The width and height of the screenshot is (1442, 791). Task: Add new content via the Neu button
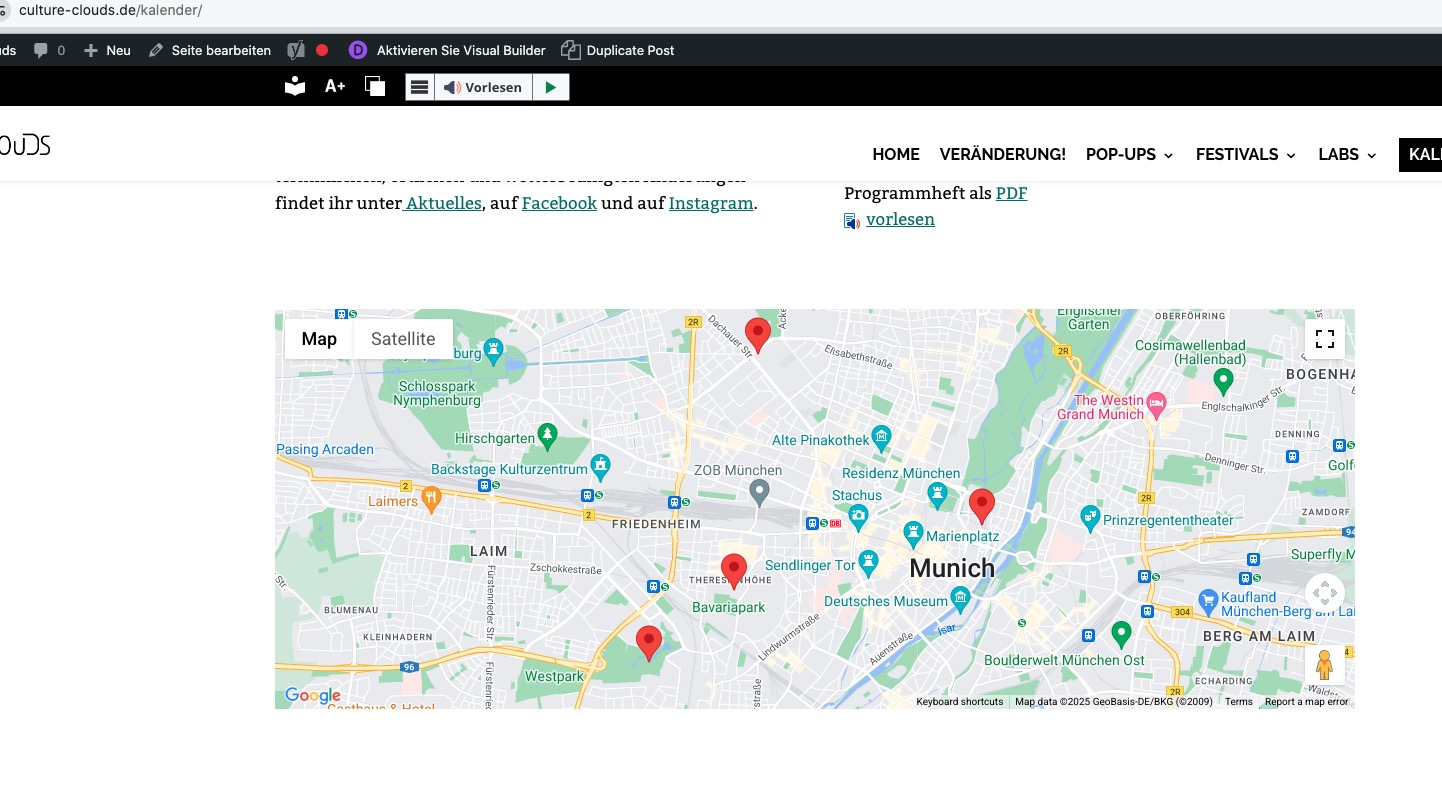[x=107, y=50]
